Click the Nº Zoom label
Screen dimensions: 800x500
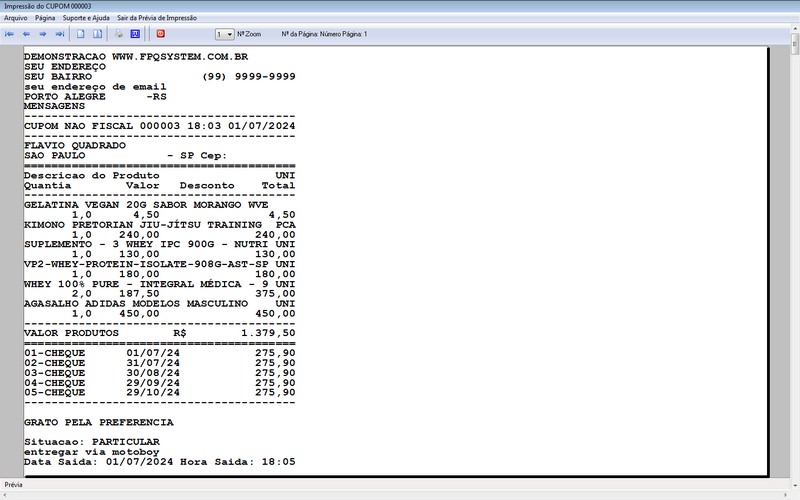click(x=249, y=34)
